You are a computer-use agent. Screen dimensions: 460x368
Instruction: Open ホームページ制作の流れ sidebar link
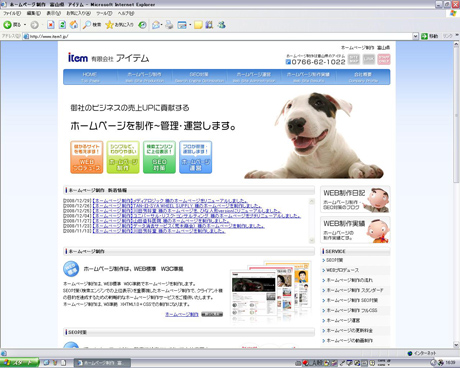[349, 280]
